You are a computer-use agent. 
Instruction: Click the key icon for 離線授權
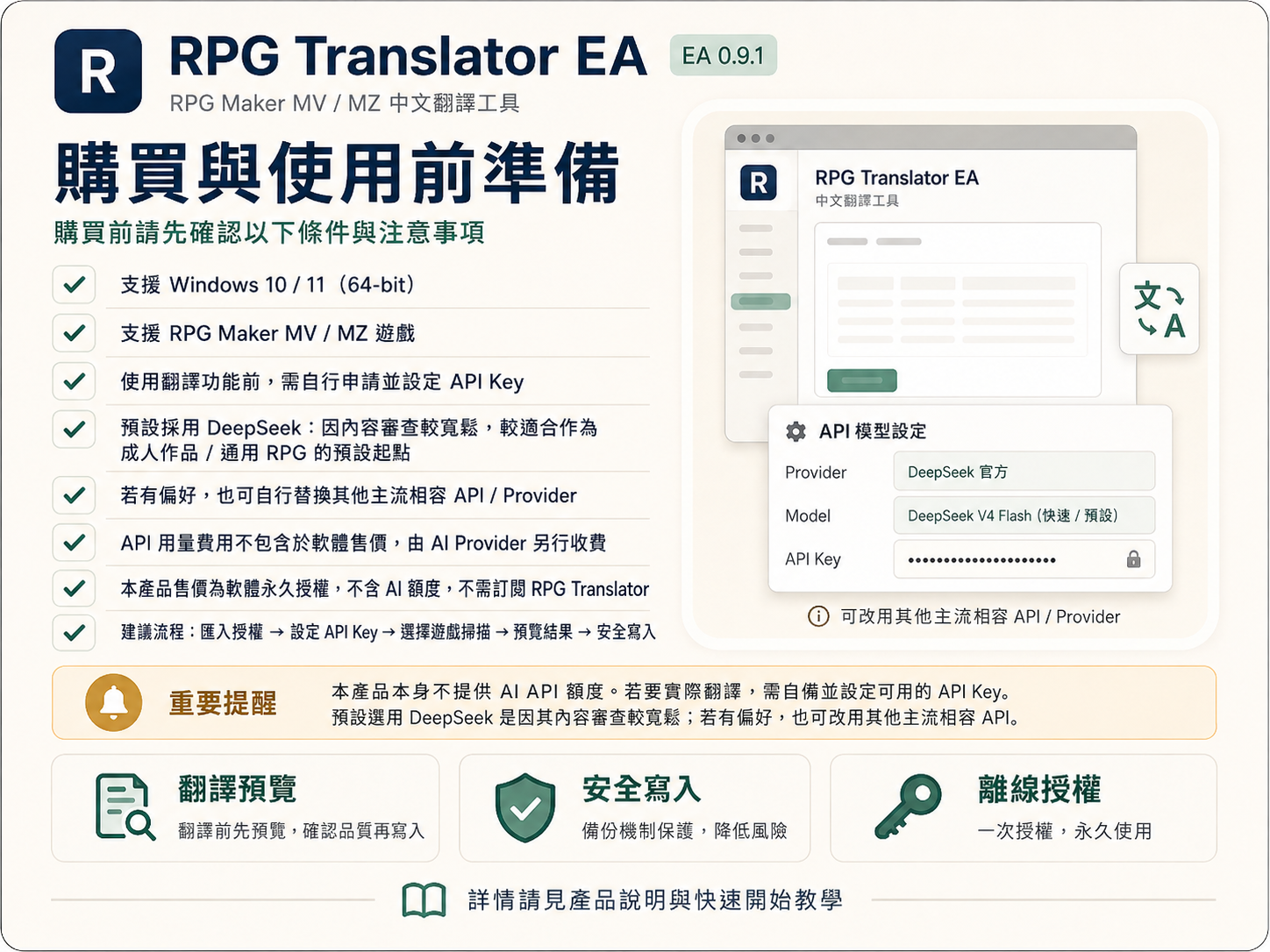(908, 806)
